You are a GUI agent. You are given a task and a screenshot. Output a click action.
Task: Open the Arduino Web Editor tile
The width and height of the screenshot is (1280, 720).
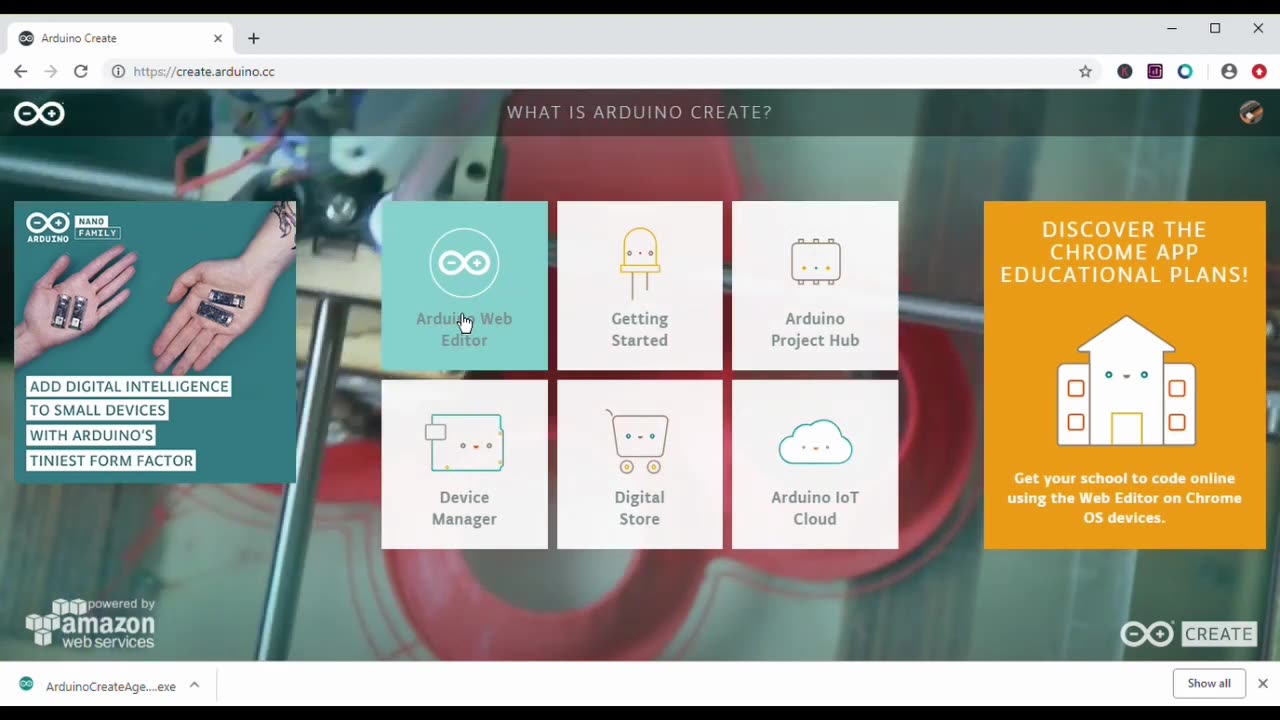tap(464, 285)
